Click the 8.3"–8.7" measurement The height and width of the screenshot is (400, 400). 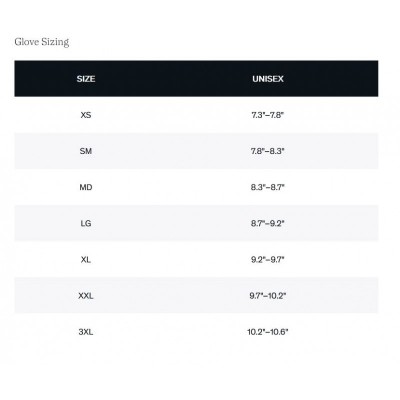[x=268, y=187]
